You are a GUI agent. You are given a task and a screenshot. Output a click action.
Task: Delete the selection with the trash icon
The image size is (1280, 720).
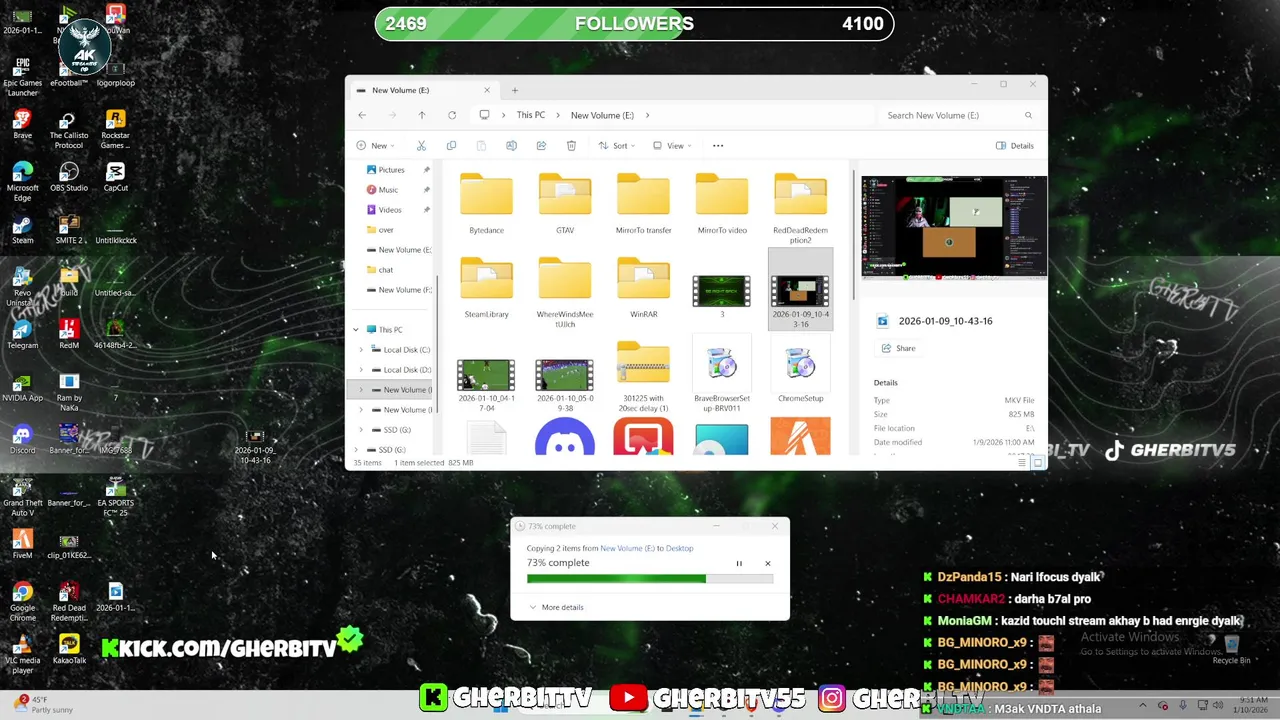(571, 146)
